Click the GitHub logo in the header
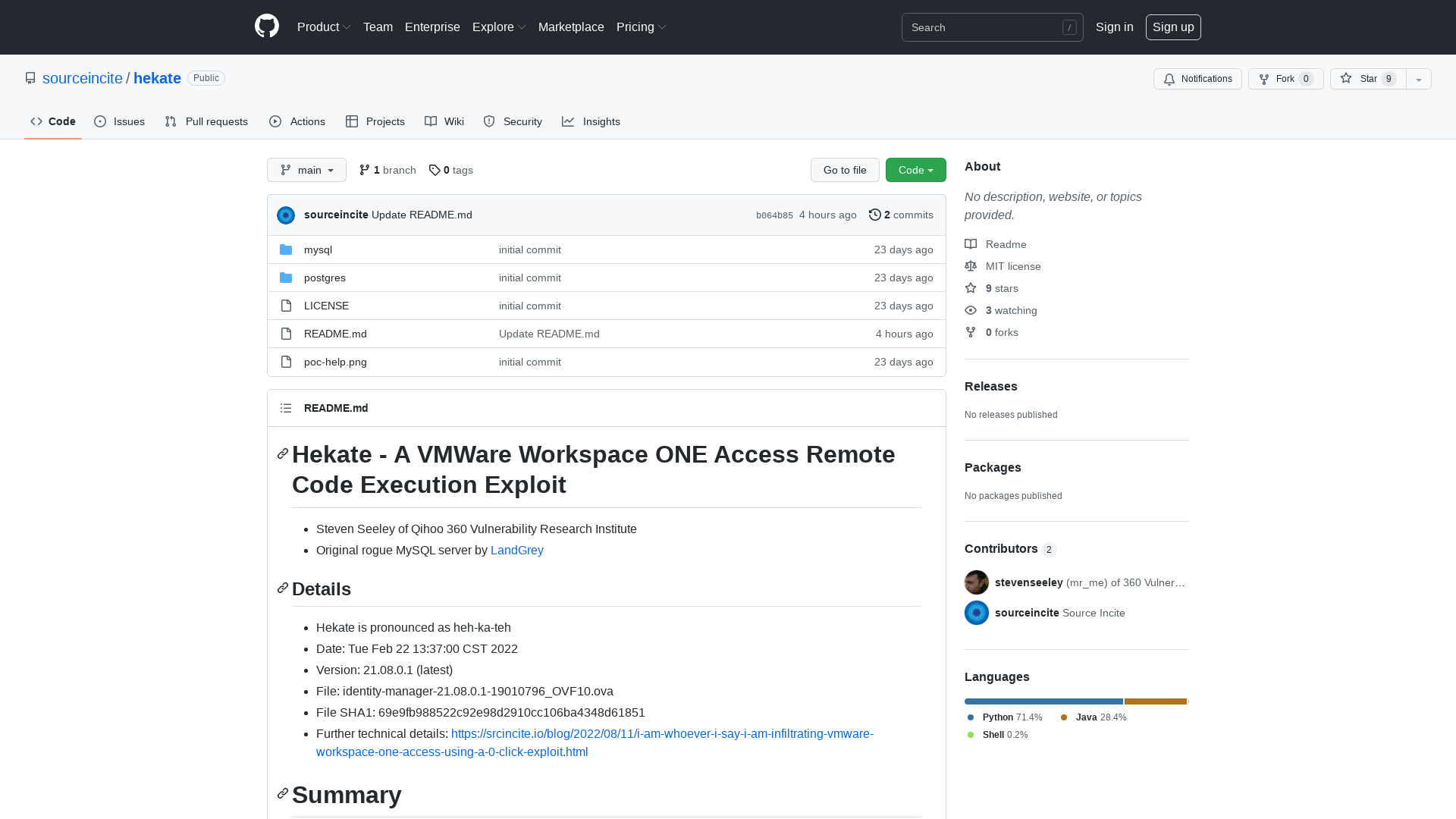This screenshot has height=819, width=1456. point(266,27)
